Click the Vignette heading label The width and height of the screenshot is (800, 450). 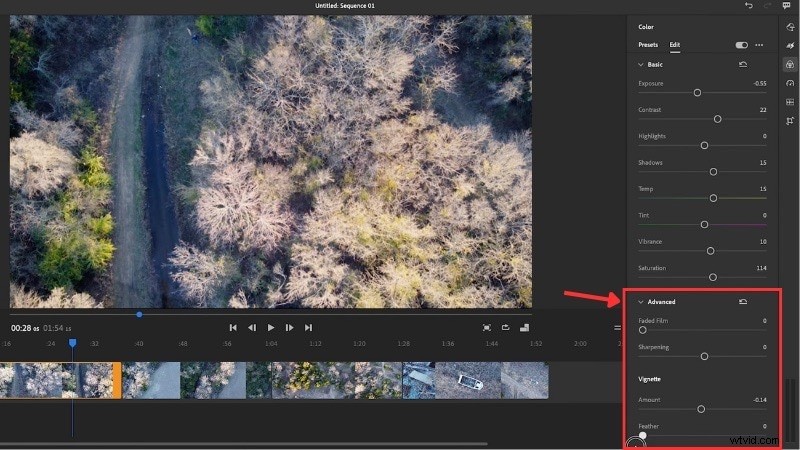point(649,379)
